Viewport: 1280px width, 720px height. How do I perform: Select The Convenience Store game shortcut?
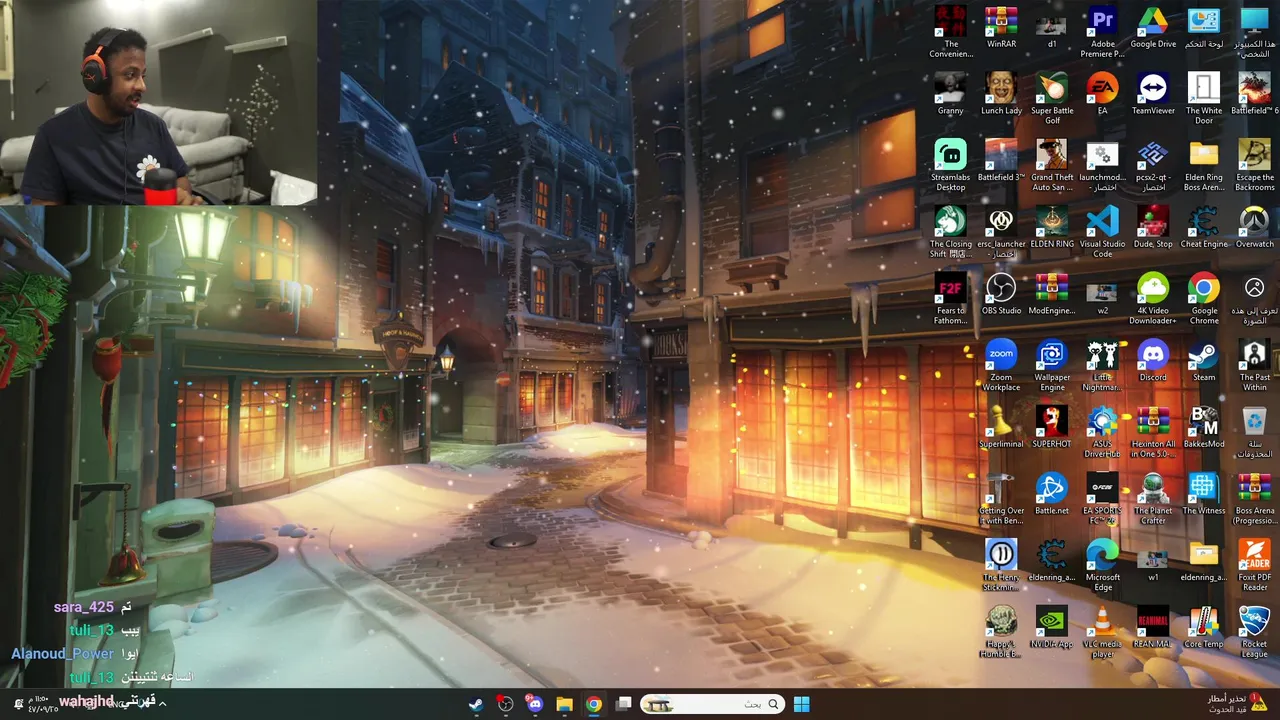coord(951,32)
